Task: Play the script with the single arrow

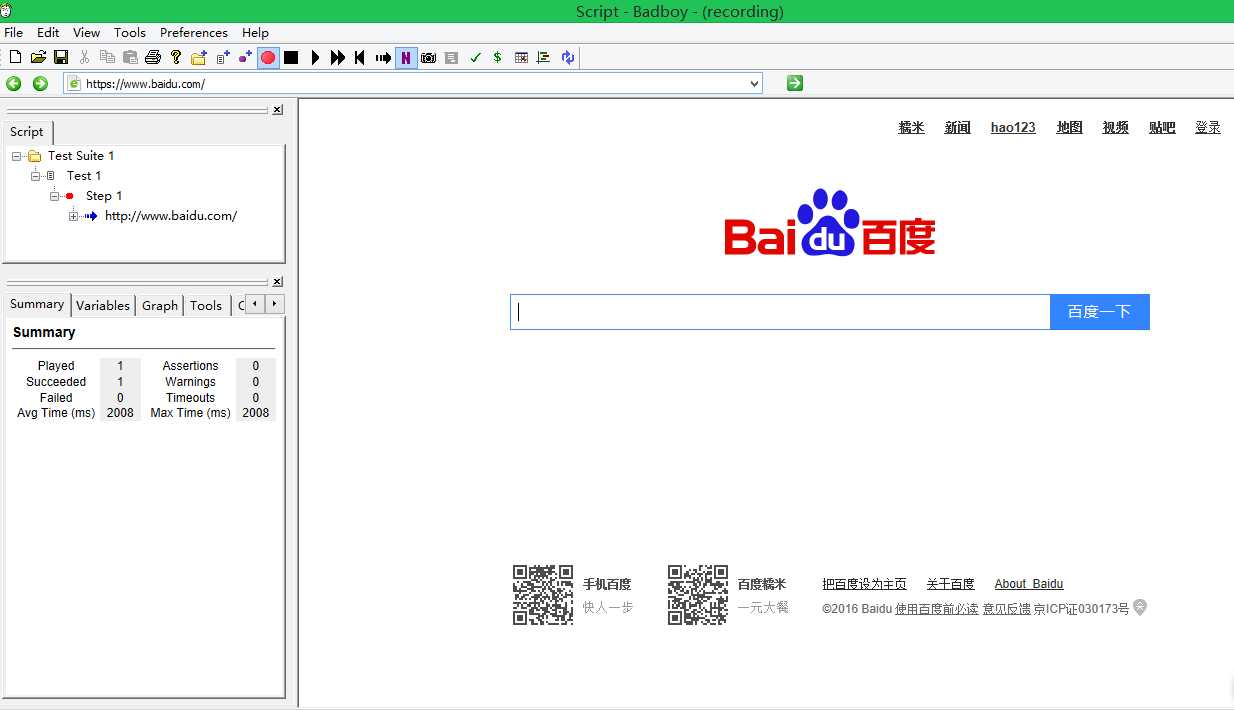Action: click(315, 58)
